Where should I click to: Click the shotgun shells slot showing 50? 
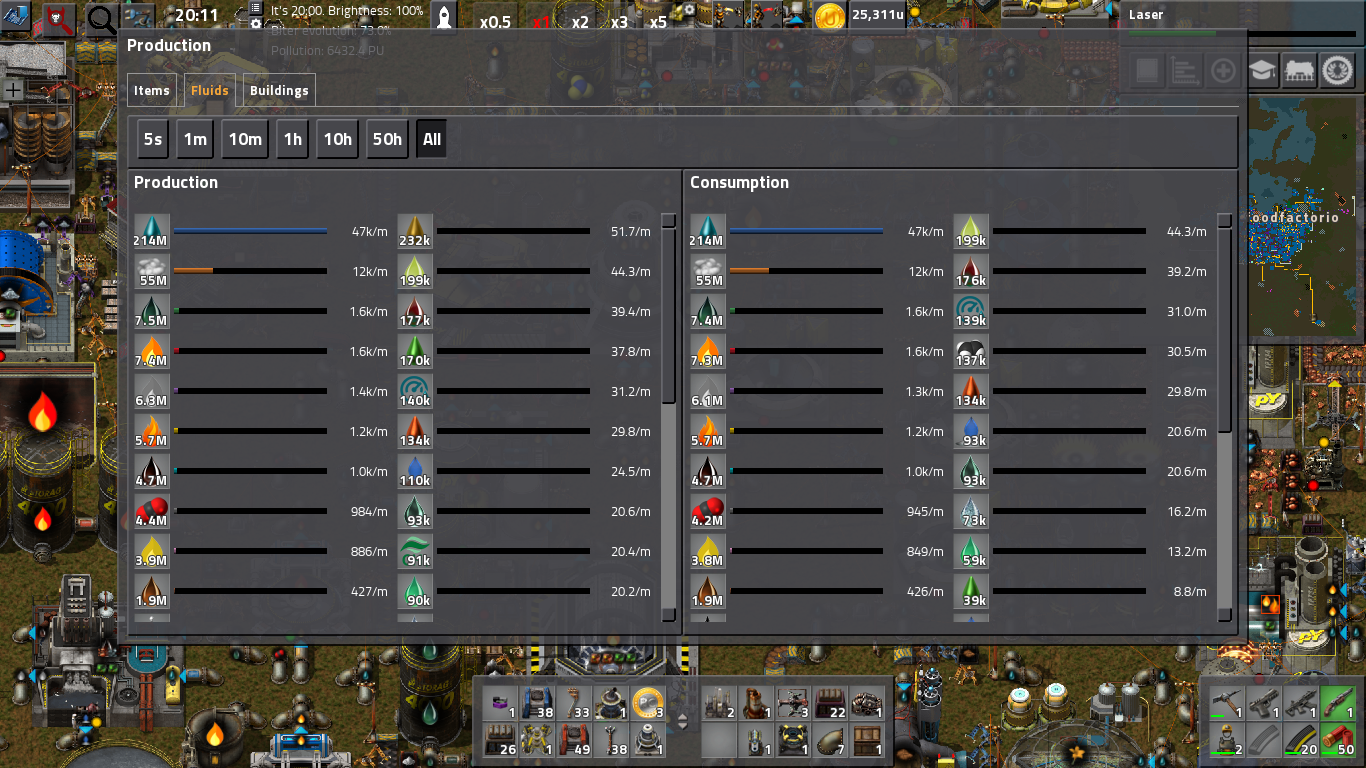pyautogui.click(x=1338, y=740)
